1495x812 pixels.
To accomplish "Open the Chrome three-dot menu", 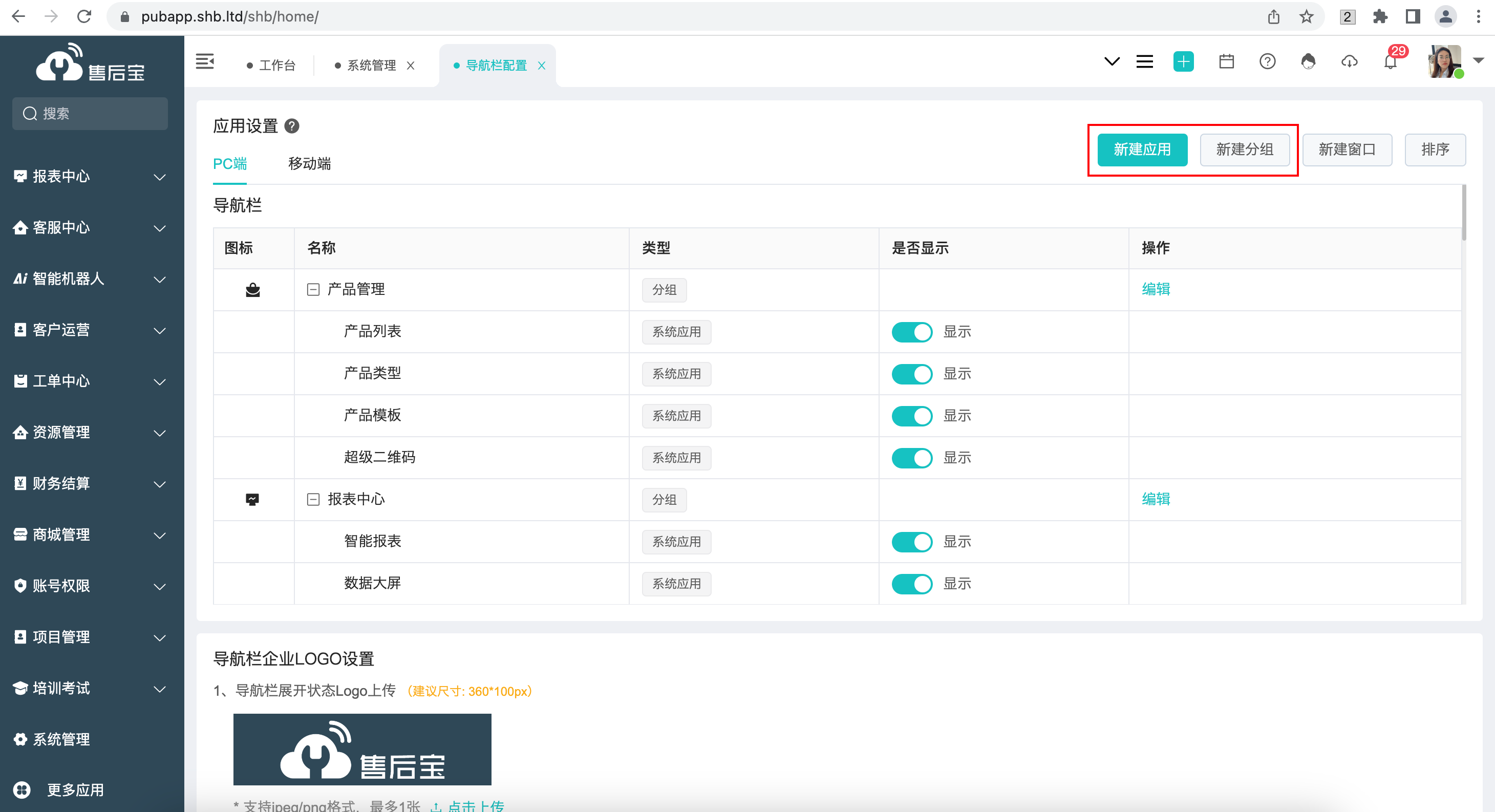I will [x=1478, y=16].
